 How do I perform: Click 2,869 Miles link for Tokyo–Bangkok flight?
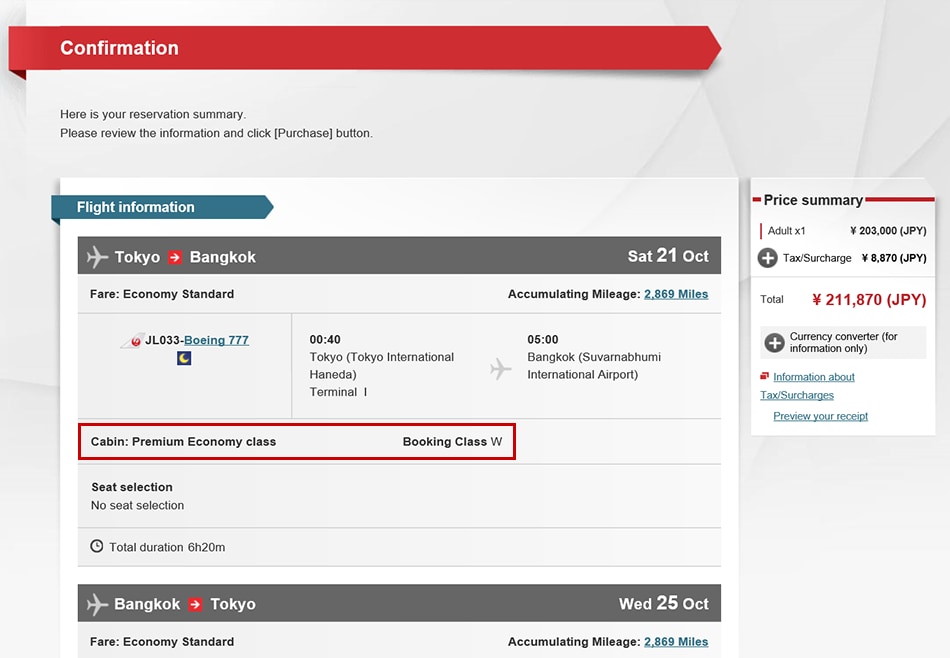pyautogui.click(x=675, y=294)
